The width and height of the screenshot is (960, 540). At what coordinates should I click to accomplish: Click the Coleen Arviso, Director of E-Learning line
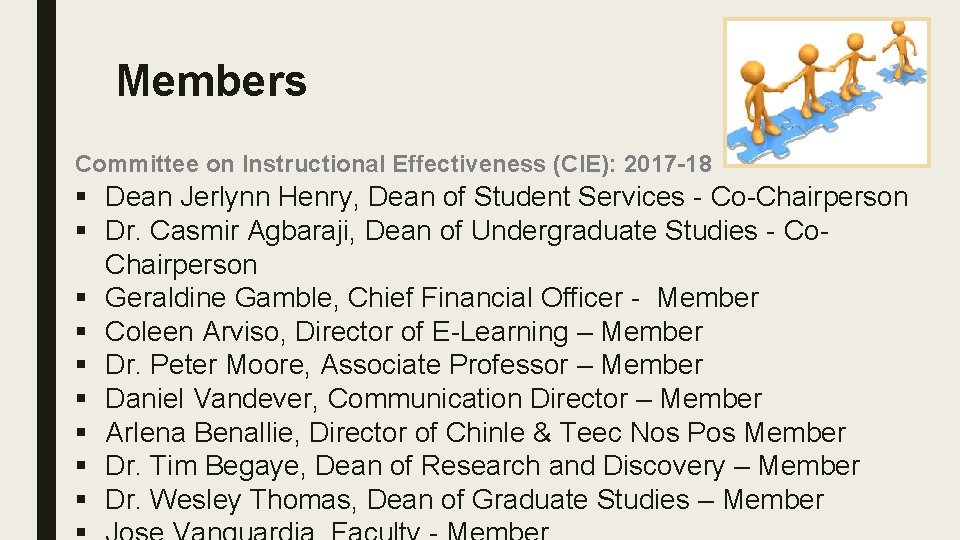(403, 332)
